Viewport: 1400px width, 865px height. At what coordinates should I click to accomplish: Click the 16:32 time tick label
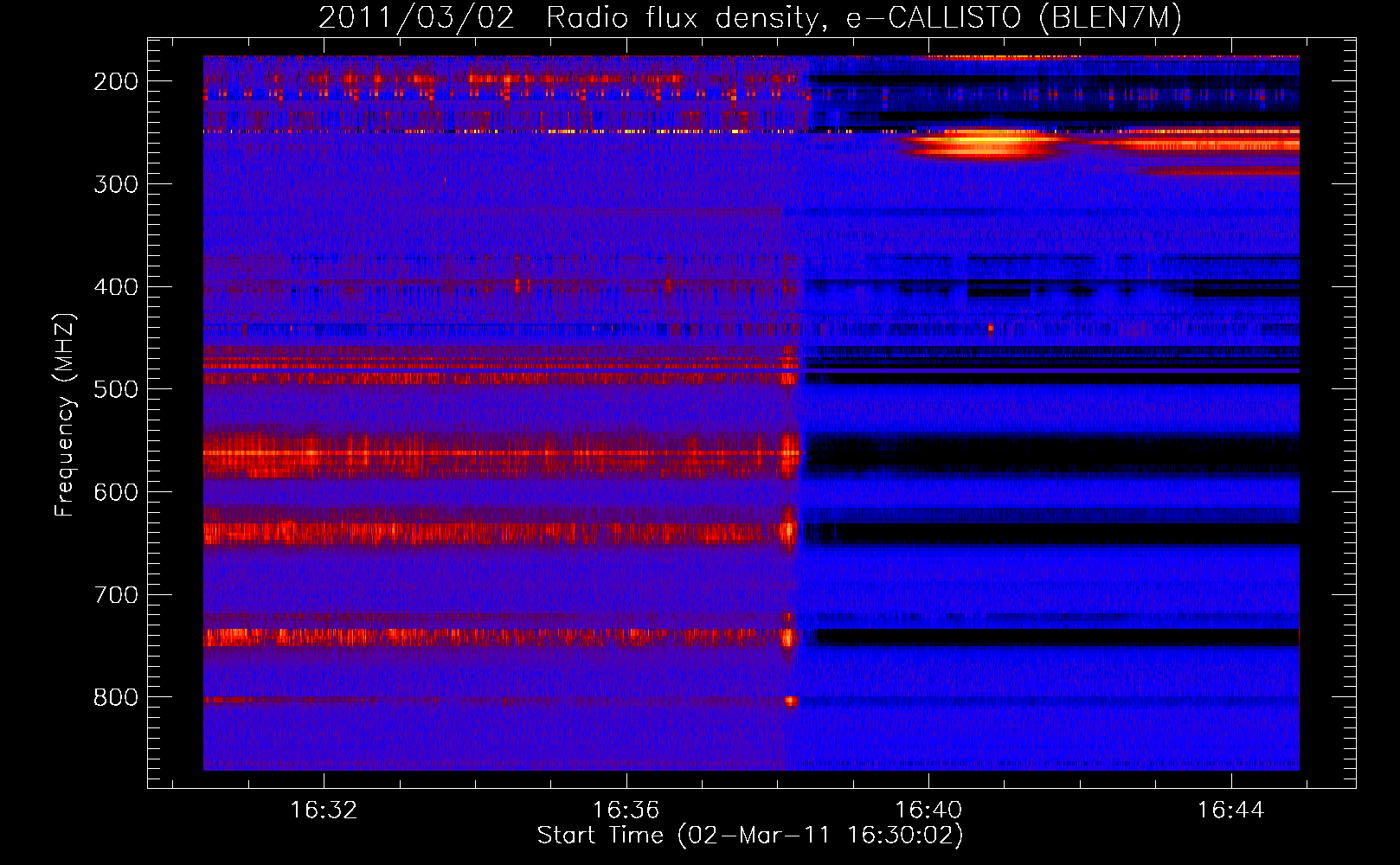324,811
